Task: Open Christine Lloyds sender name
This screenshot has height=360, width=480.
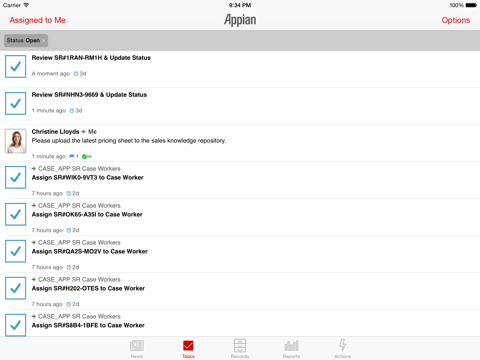Action: 55,132
